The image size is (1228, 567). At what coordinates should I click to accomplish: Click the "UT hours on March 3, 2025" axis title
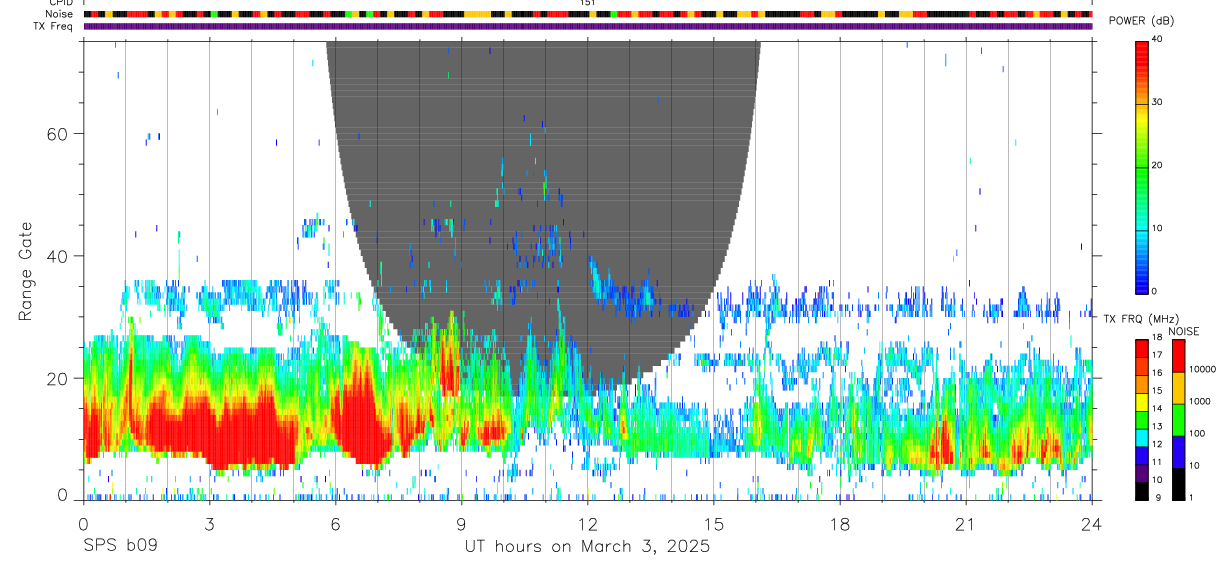click(587, 547)
